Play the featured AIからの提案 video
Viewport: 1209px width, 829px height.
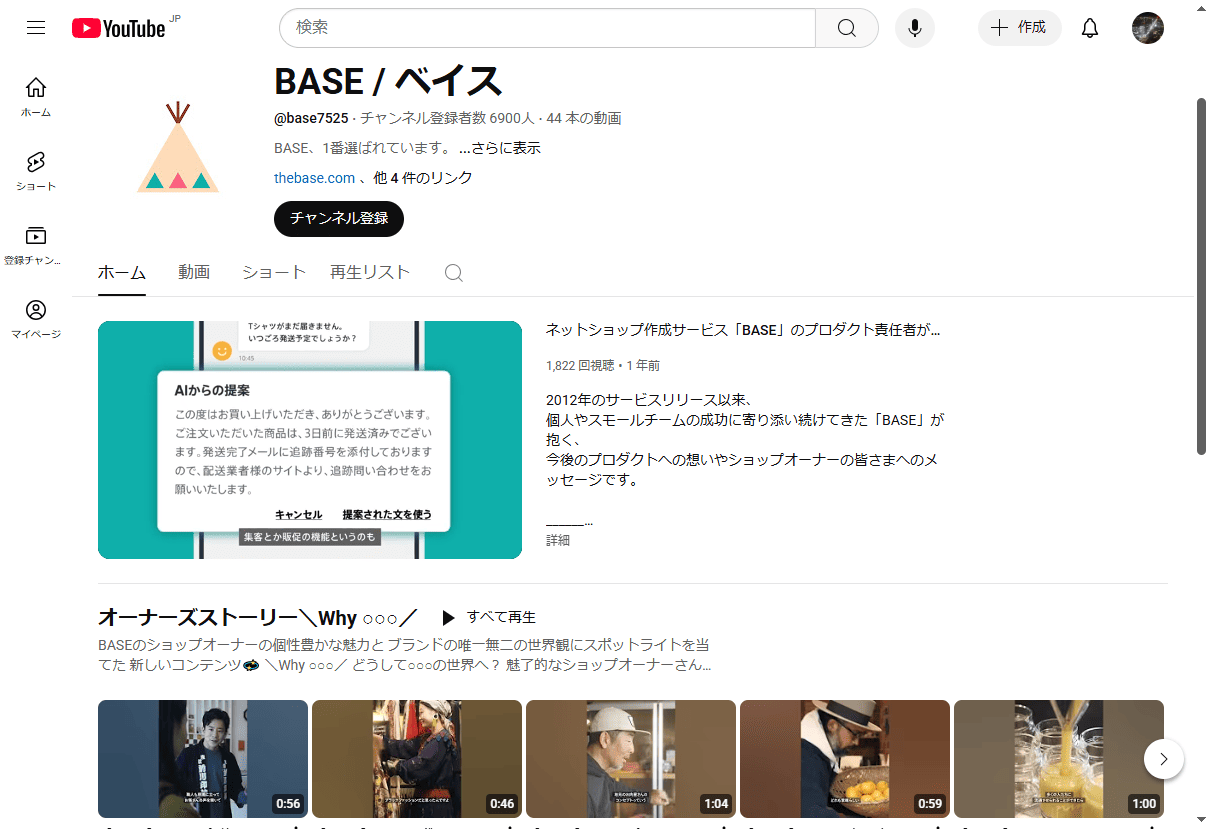click(x=310, y=440)
